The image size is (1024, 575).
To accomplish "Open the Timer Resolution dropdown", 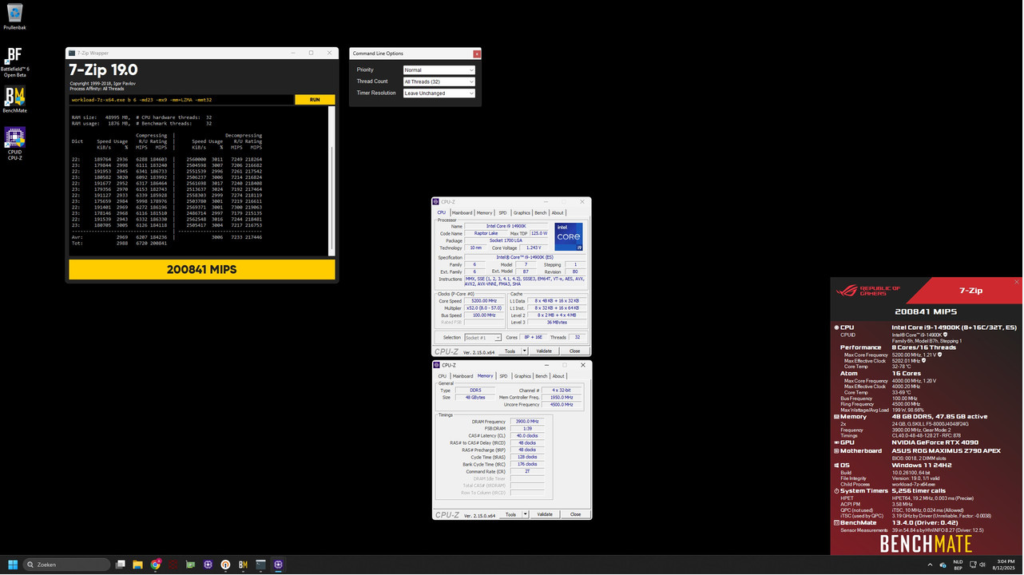I will [x=439, y=93].
